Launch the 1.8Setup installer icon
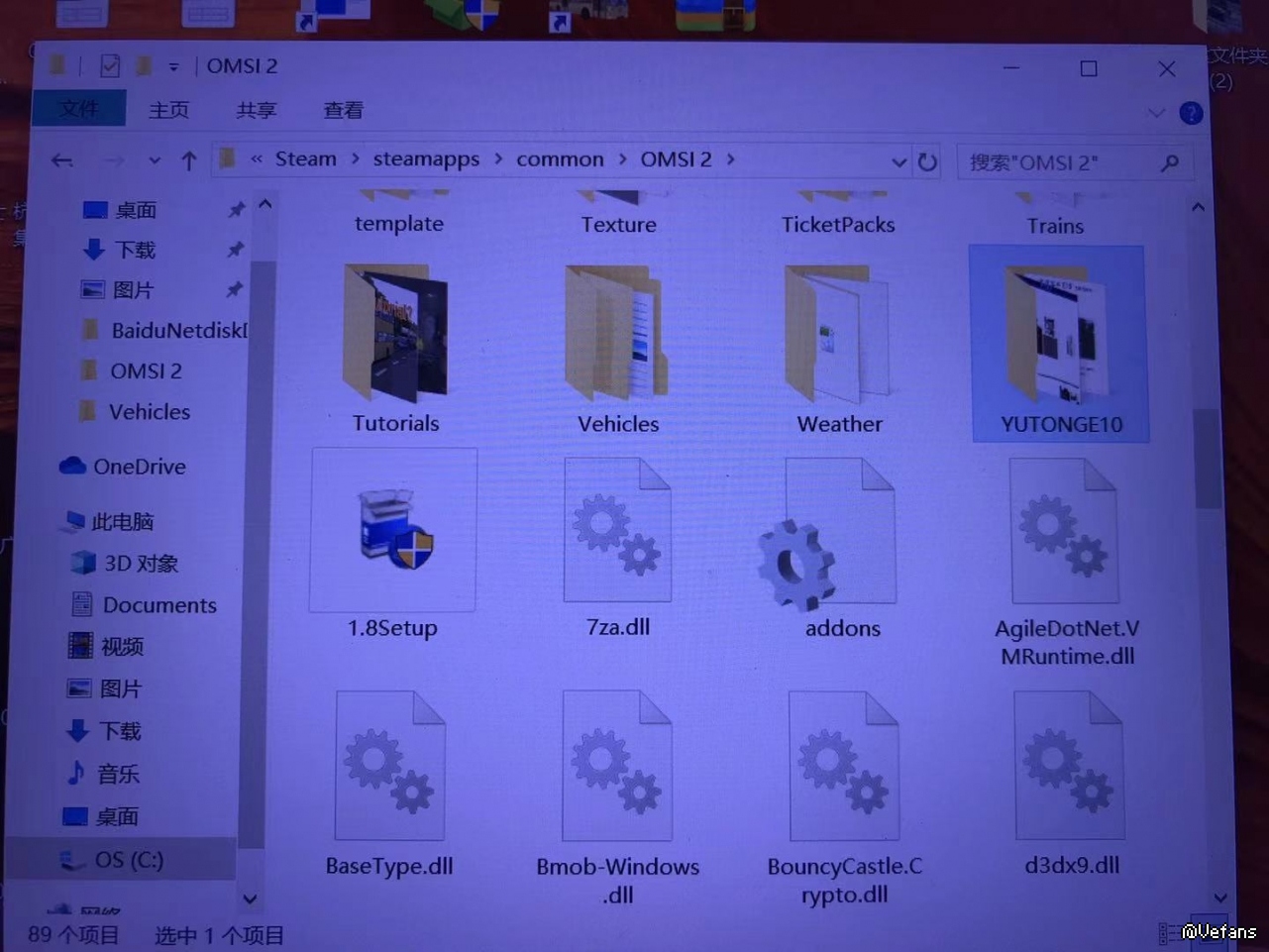This screenshot has width=1269, height=952. tap(394, 529)
